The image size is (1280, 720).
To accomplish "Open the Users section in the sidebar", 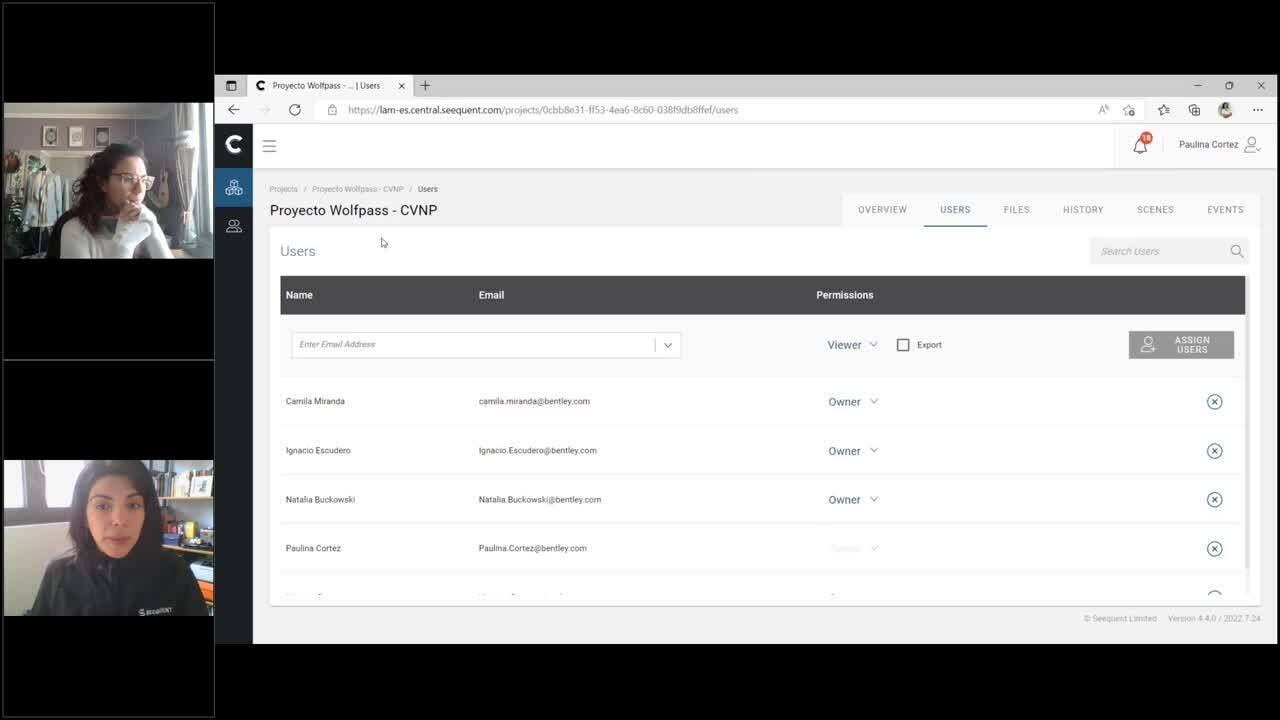I will click(x=234, y=227).
